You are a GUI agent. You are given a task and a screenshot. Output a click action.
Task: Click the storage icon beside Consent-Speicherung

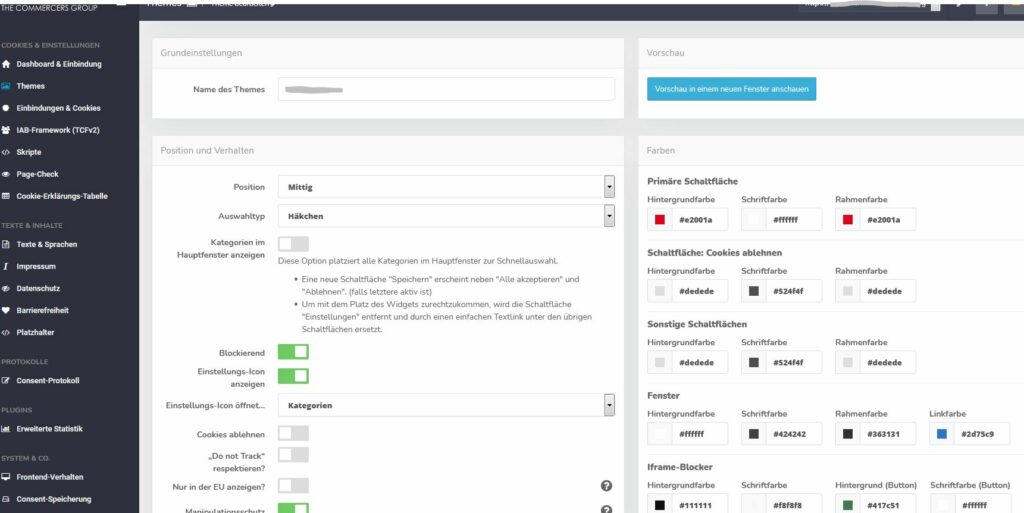6,499
